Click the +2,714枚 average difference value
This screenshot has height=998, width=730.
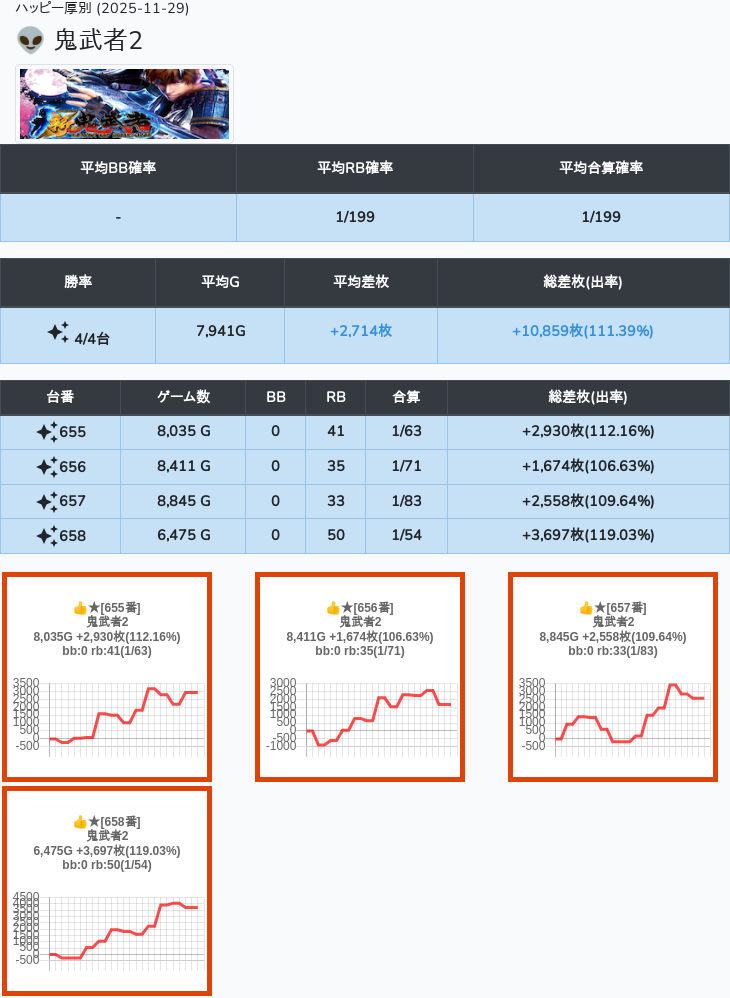[x=360, y=331]
